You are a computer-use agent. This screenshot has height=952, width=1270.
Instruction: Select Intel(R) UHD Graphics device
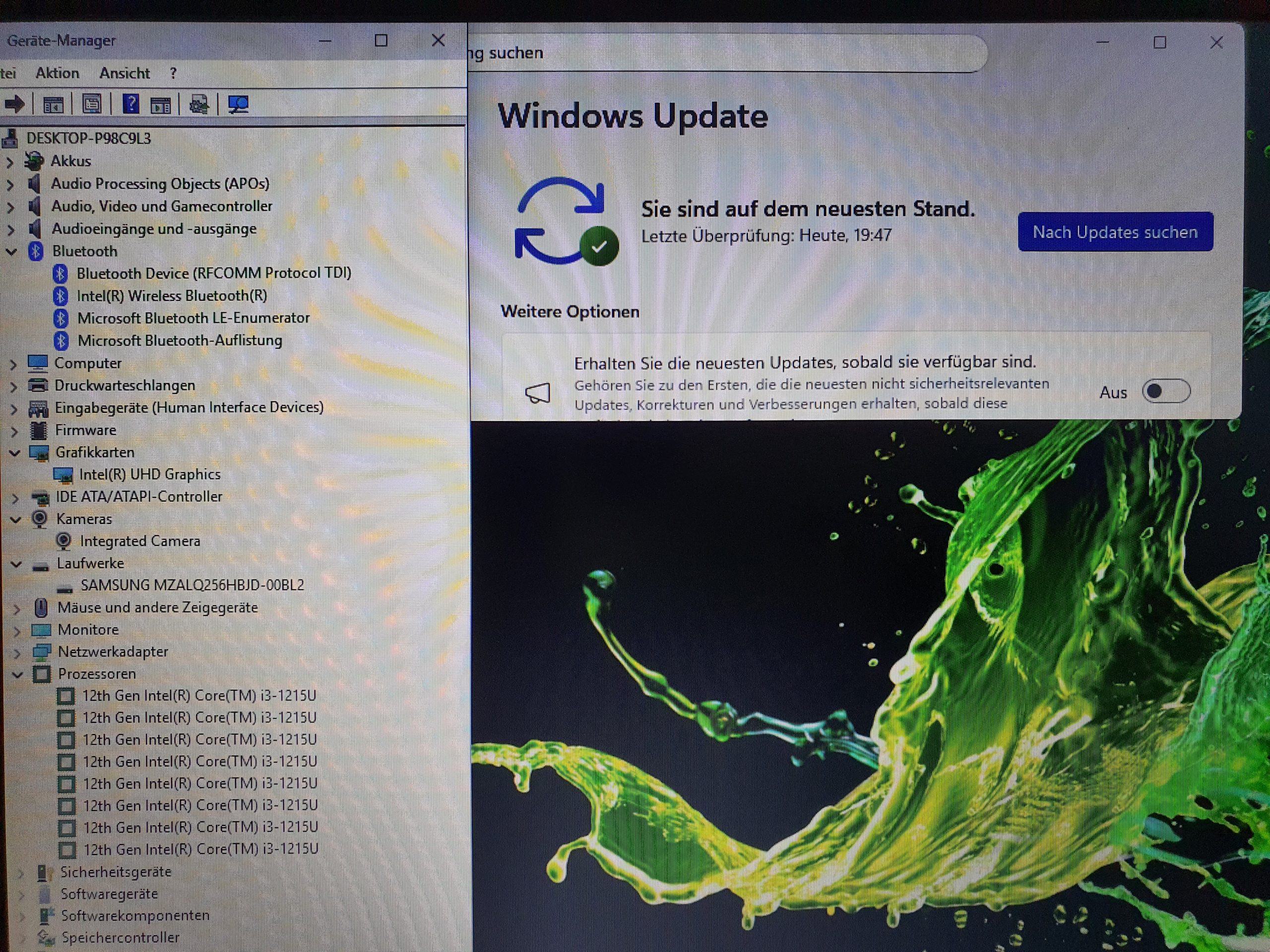point(149,475)
